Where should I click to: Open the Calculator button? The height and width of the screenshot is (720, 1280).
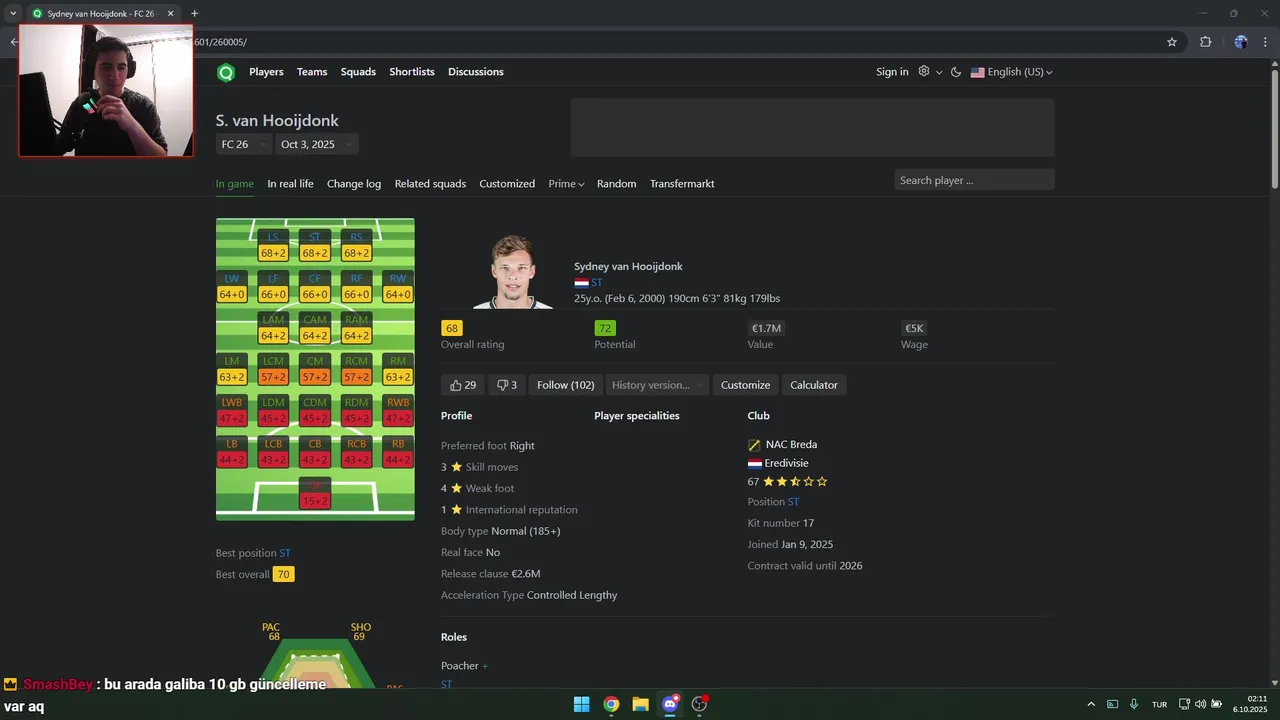click(x=814, y=385)
